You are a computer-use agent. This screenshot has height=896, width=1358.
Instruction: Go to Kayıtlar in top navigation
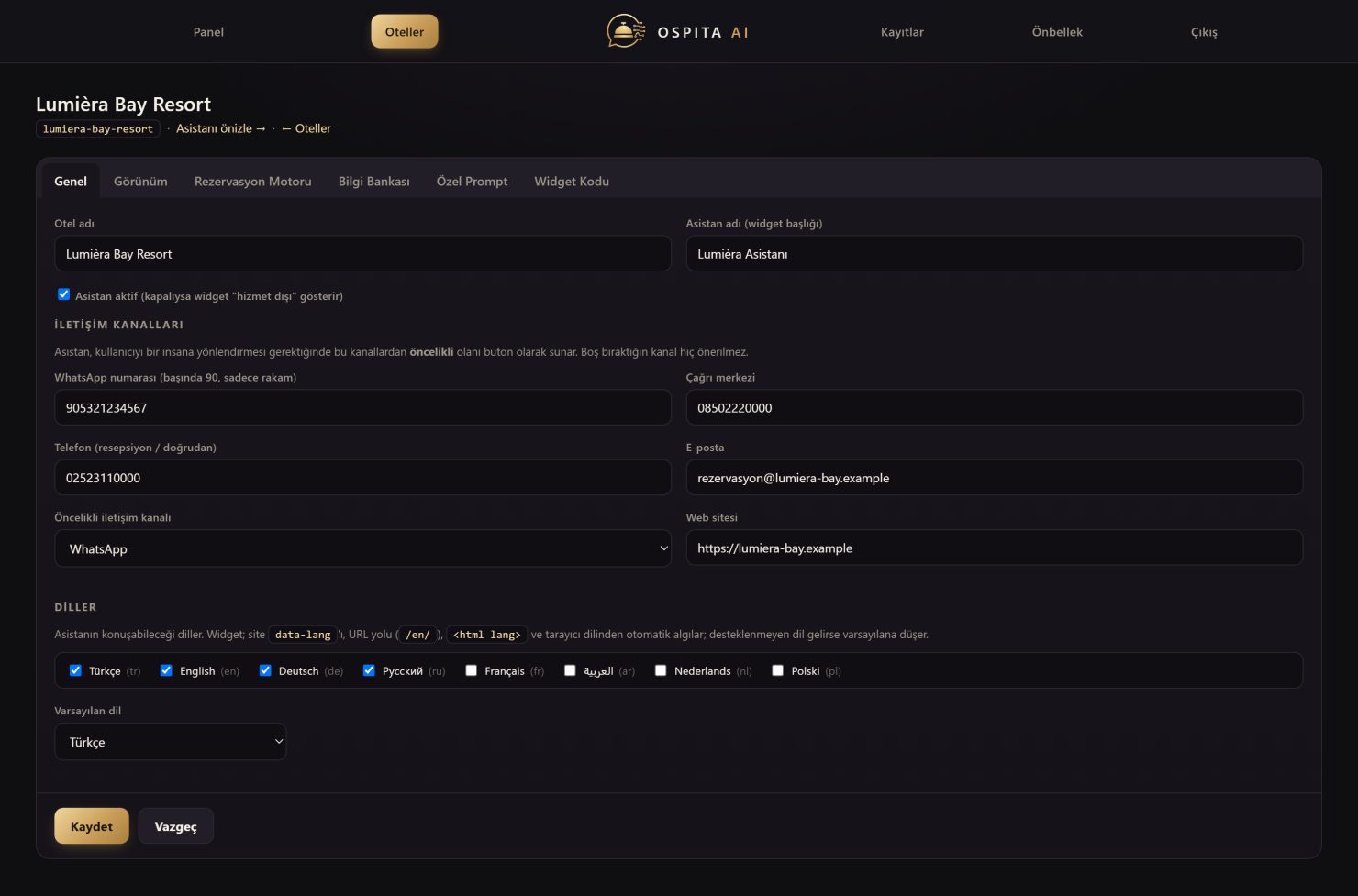pyautogui.click(x=902, y=32)
